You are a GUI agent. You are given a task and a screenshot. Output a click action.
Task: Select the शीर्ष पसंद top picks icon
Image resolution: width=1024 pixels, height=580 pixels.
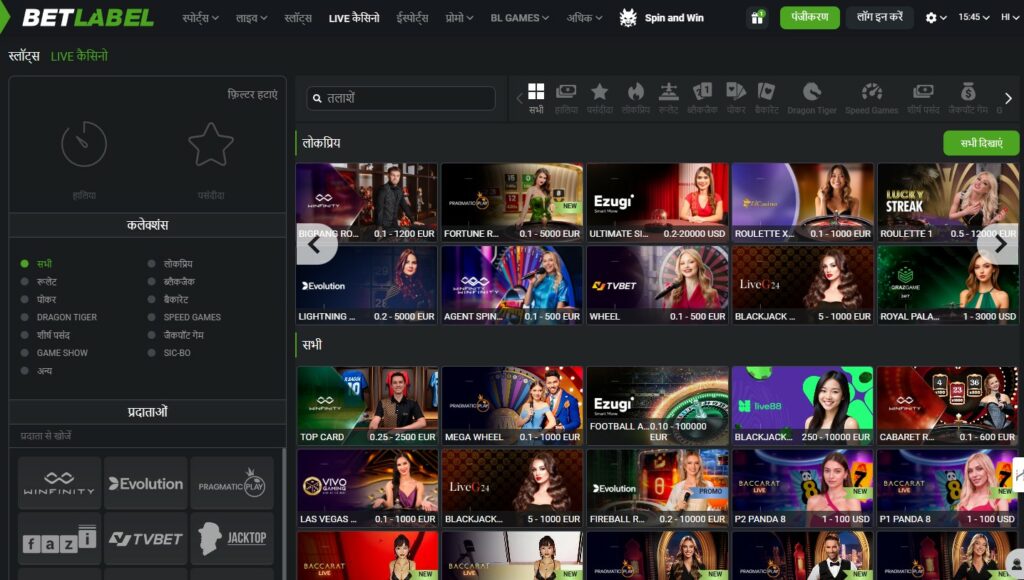pyautogui.click(x=923, y=99)
